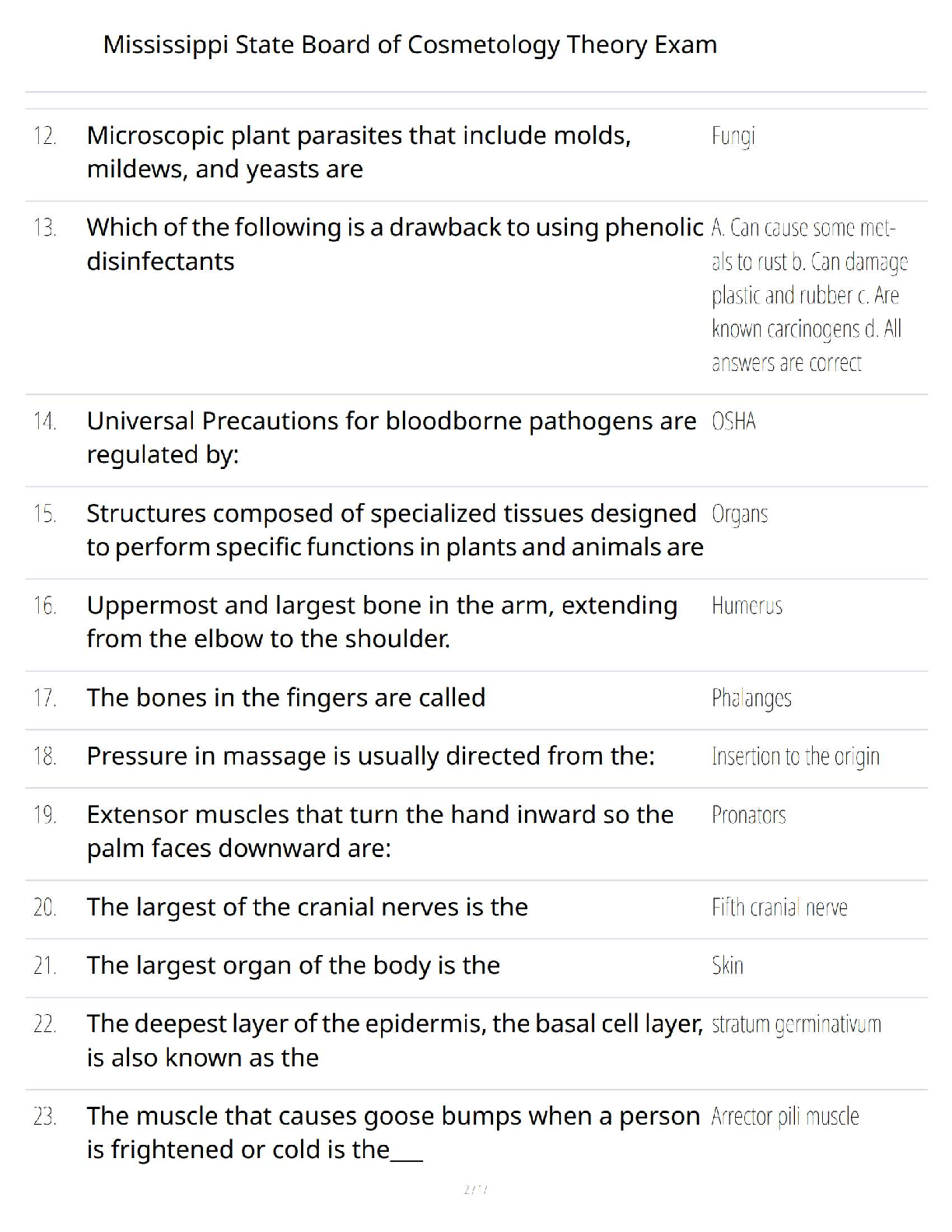Click 'Arrector pili muscle' answer
The height and width of the screenshot is (1232, 952).
[785, 1117]
